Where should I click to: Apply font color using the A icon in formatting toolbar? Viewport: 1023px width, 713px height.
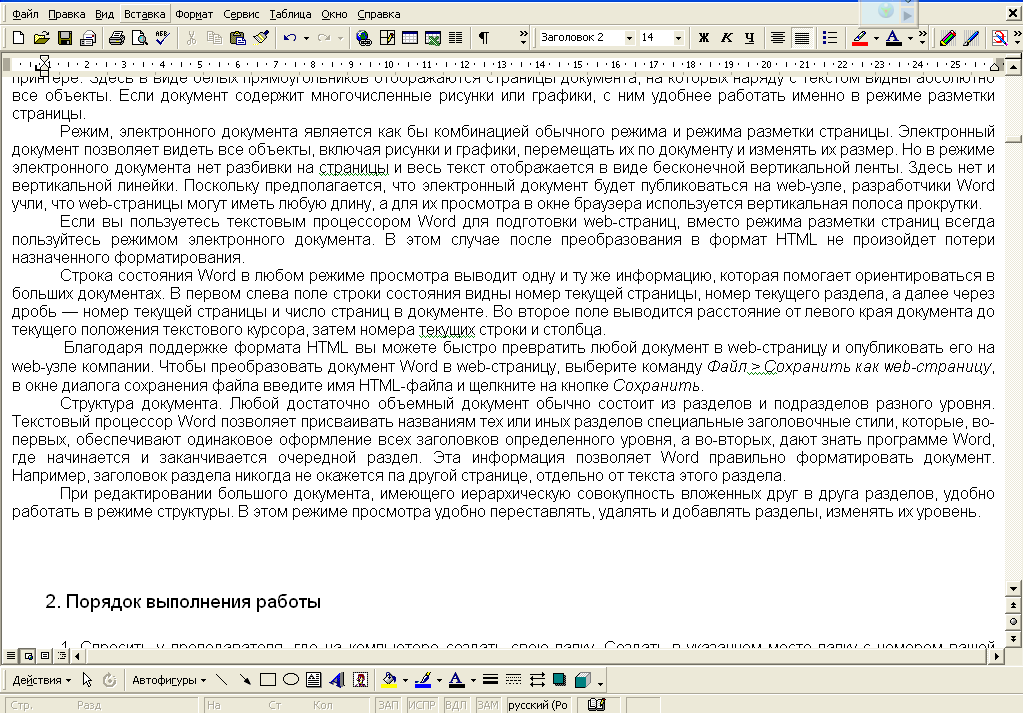click(894, 38)
